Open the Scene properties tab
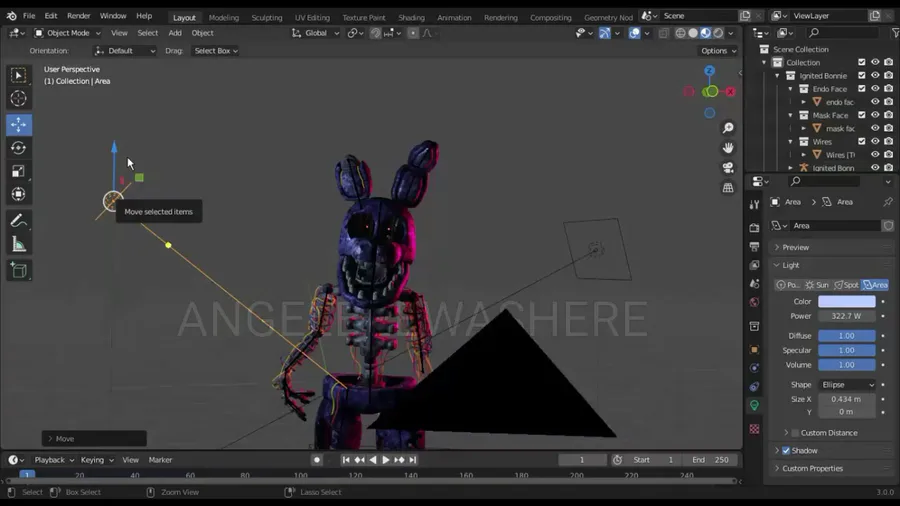Screen dimensions: 900x506 coord(754,284)
